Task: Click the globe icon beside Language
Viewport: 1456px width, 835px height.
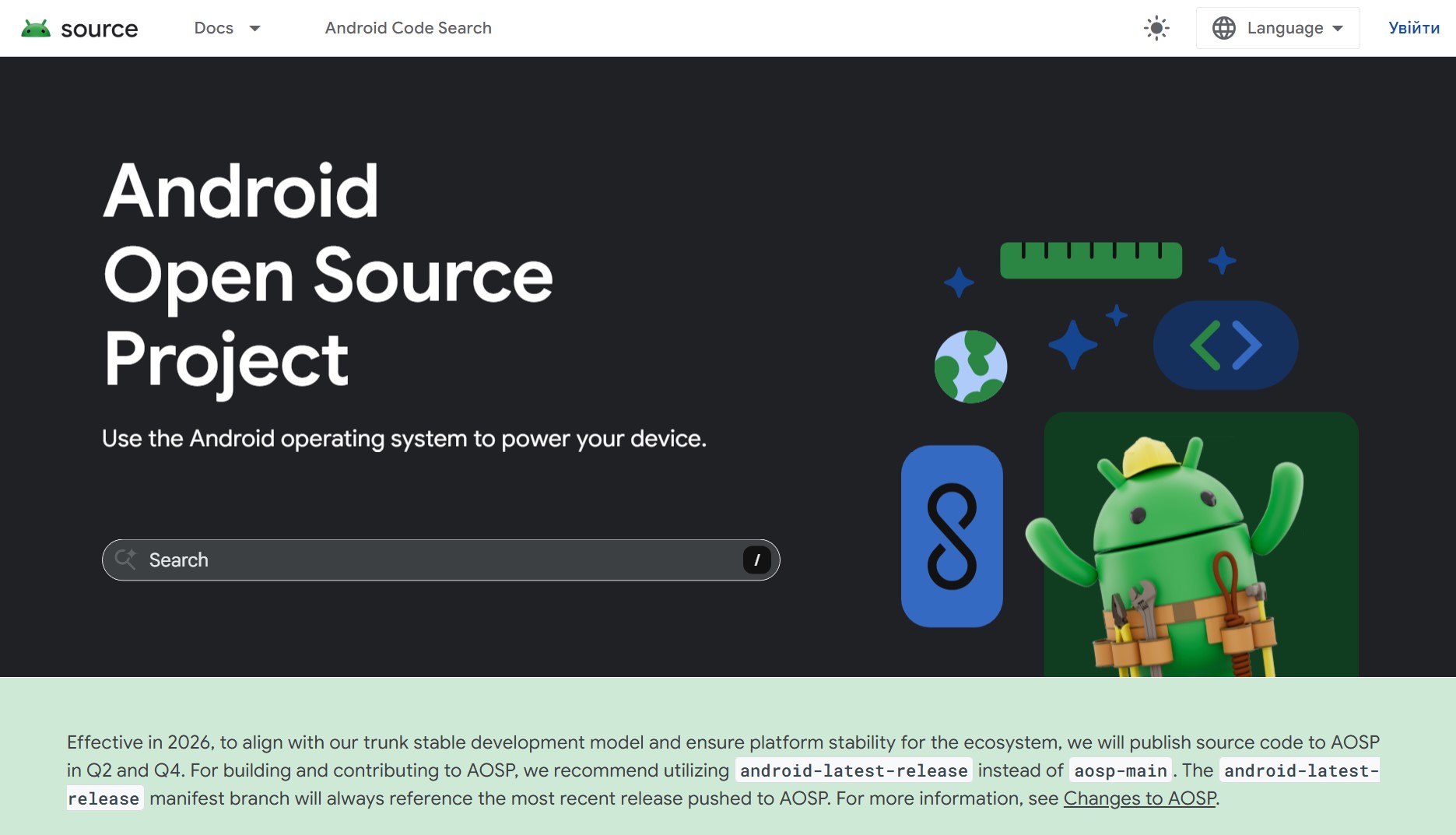Action: pyautogui.click(x=1224, y=29)
